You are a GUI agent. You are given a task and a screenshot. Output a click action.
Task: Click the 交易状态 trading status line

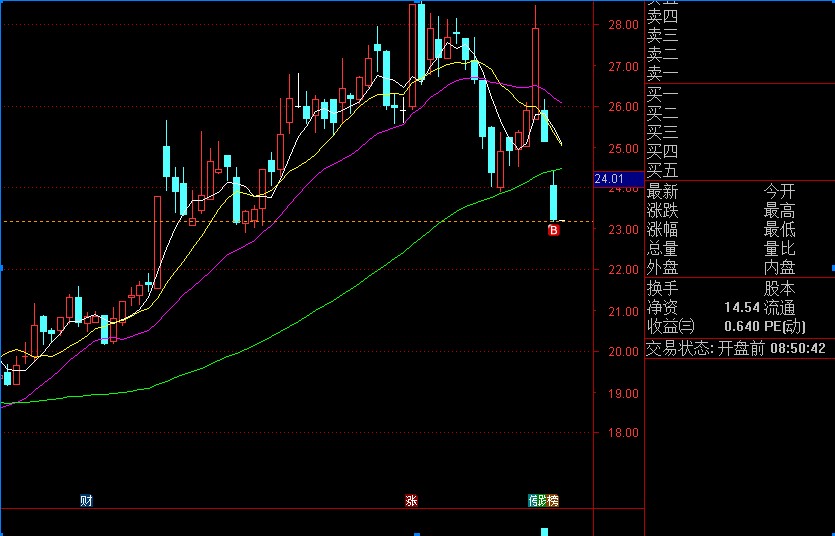736,349
